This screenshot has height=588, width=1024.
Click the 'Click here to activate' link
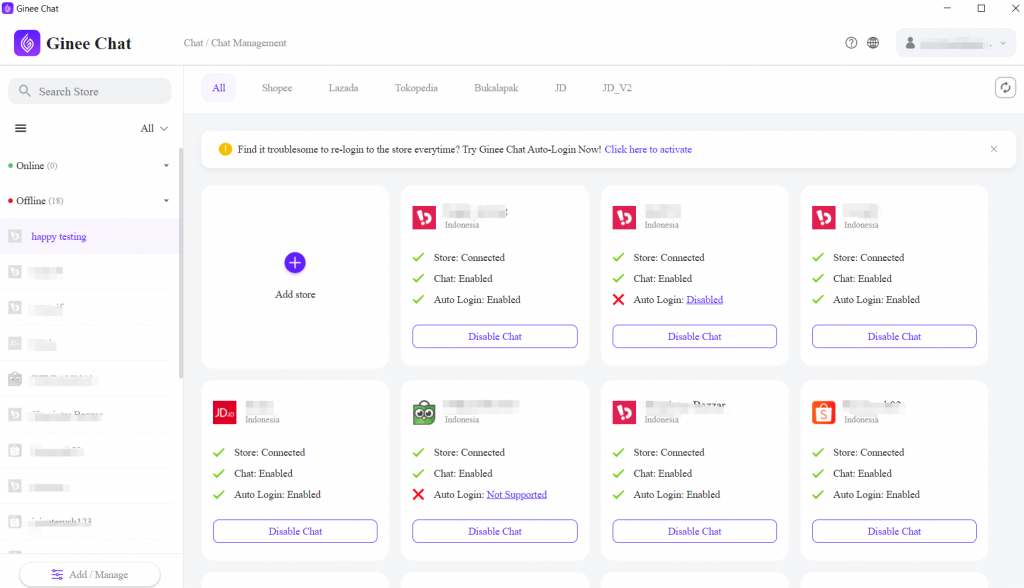point(648,150)
